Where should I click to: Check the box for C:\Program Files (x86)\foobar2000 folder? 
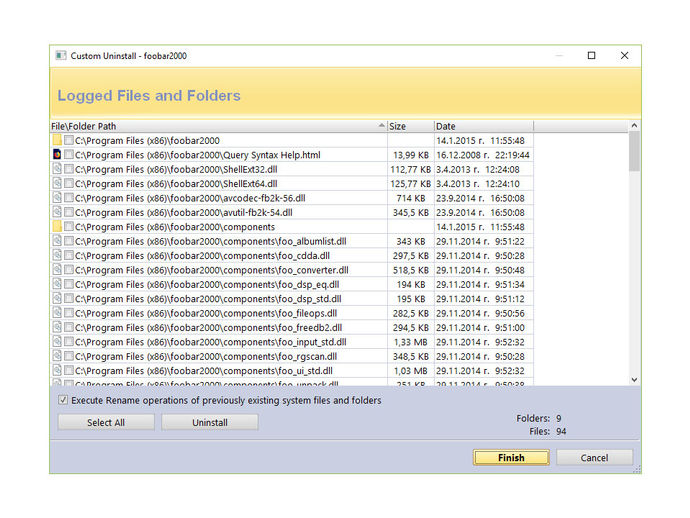click(69, 140)
